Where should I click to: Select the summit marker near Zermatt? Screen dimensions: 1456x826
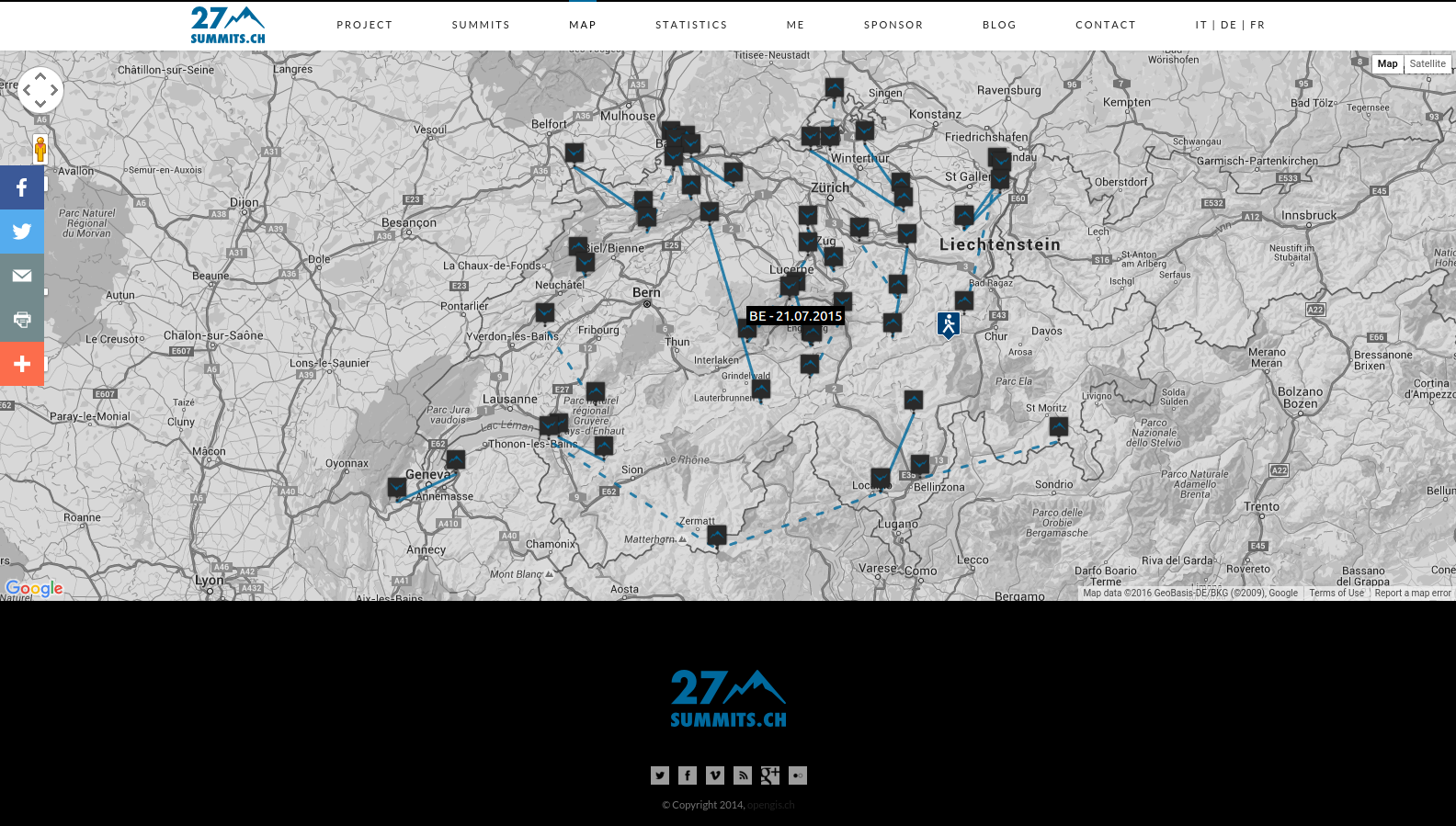click(x=717, y=536)
